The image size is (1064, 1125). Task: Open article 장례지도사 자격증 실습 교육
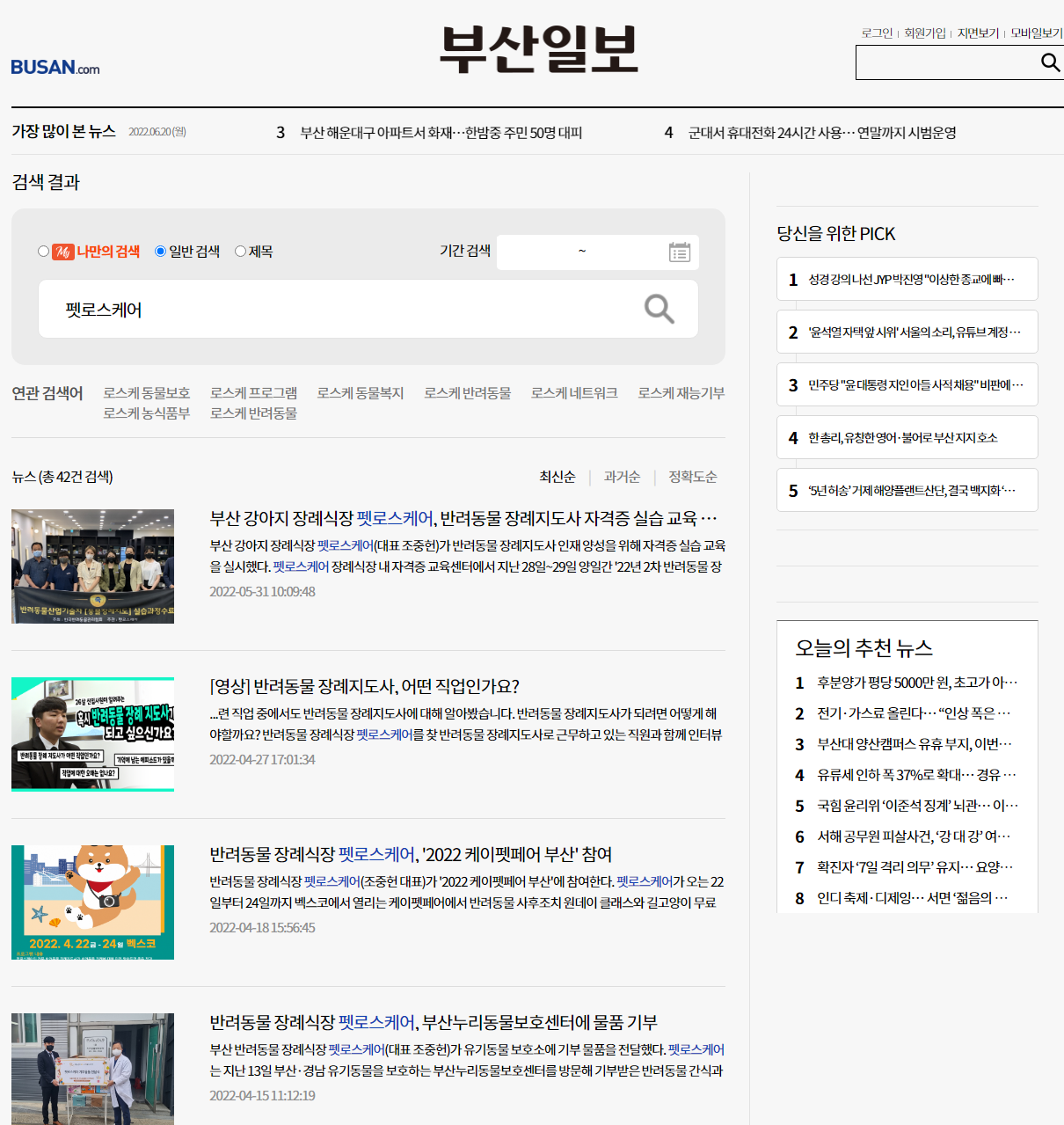pyautogui.click(x=463, y=518)
